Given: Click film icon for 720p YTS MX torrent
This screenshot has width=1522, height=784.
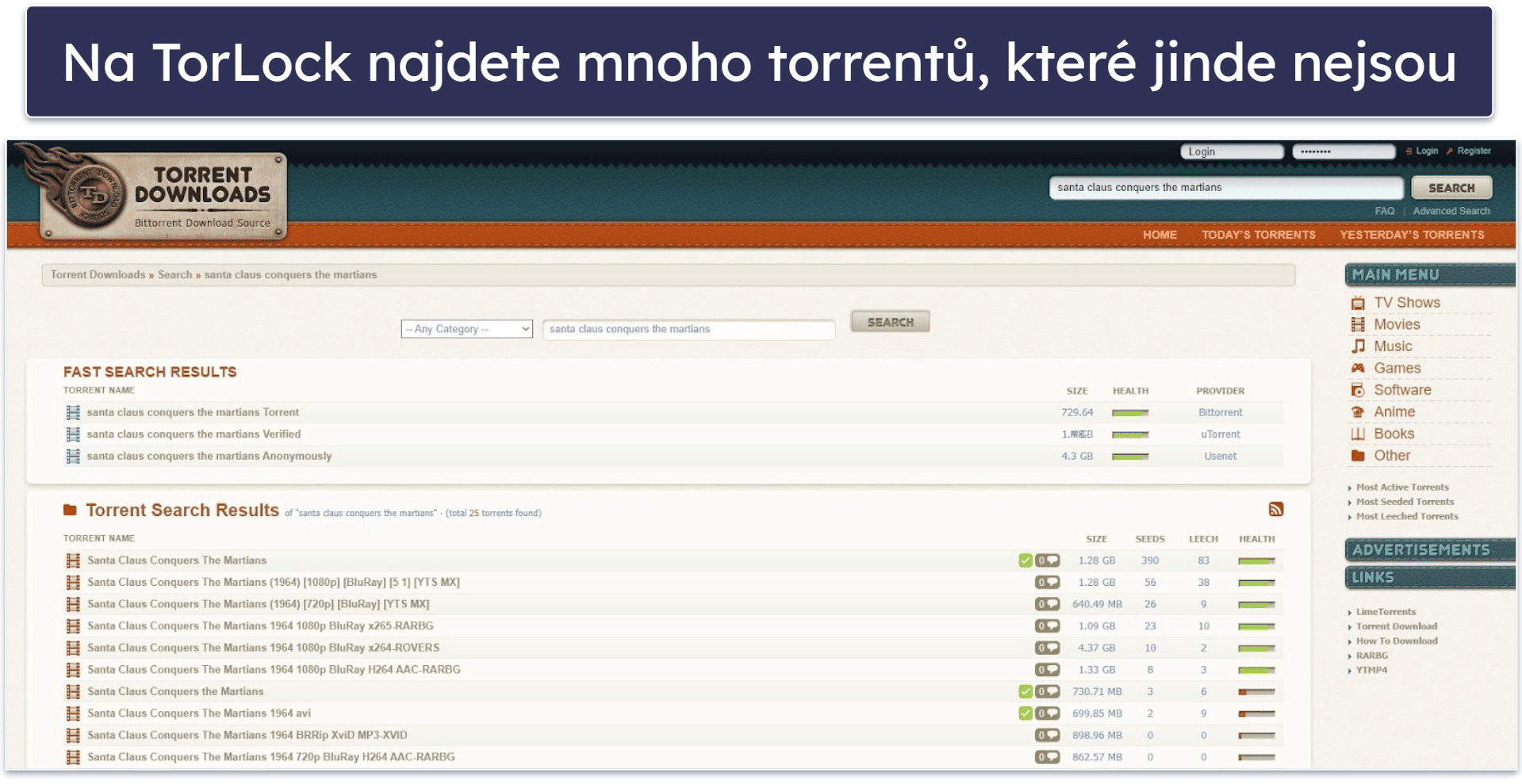Looking at the screenshot, I should (x=73, y=604).
